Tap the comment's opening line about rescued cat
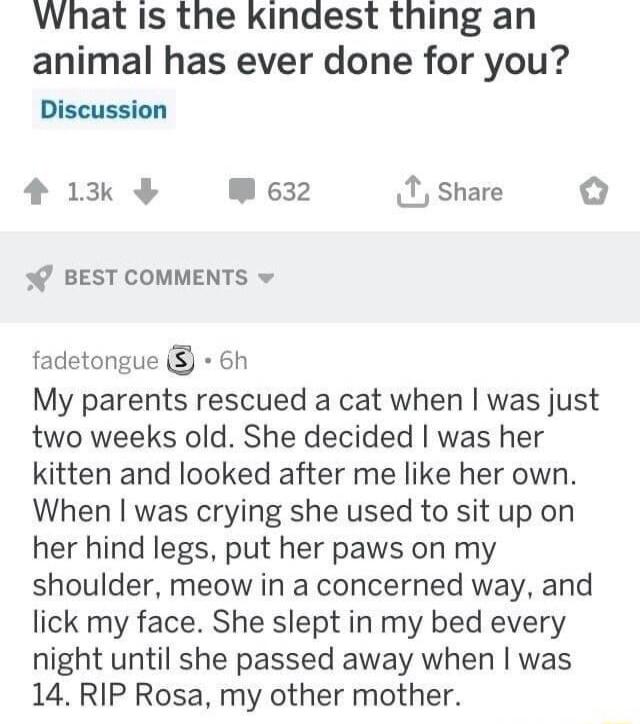Viewport: 640px width, 724px height. (315, 401)
